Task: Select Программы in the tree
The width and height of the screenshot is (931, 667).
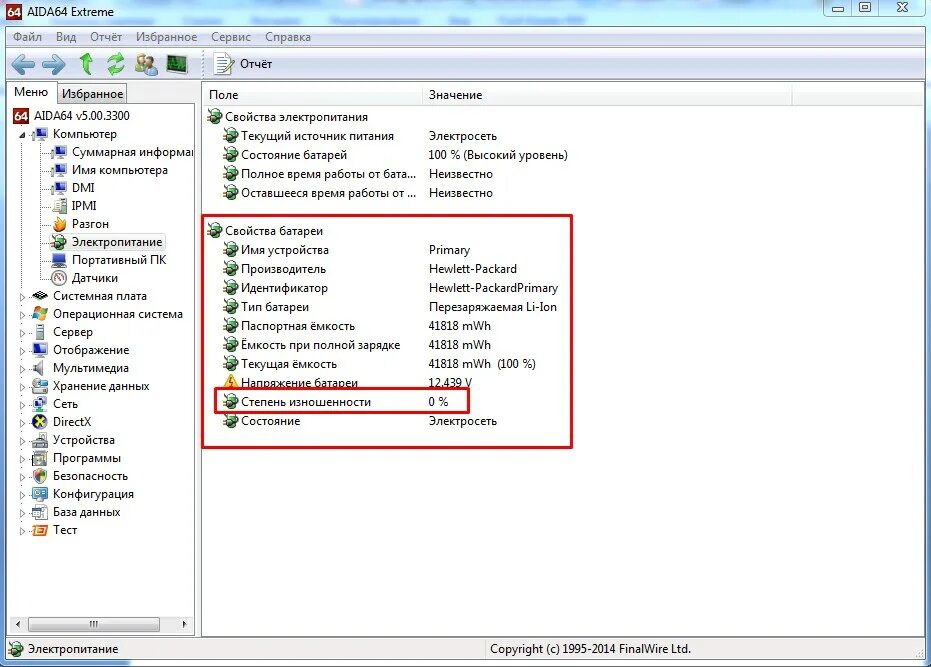Action: [x=87, y=458]
